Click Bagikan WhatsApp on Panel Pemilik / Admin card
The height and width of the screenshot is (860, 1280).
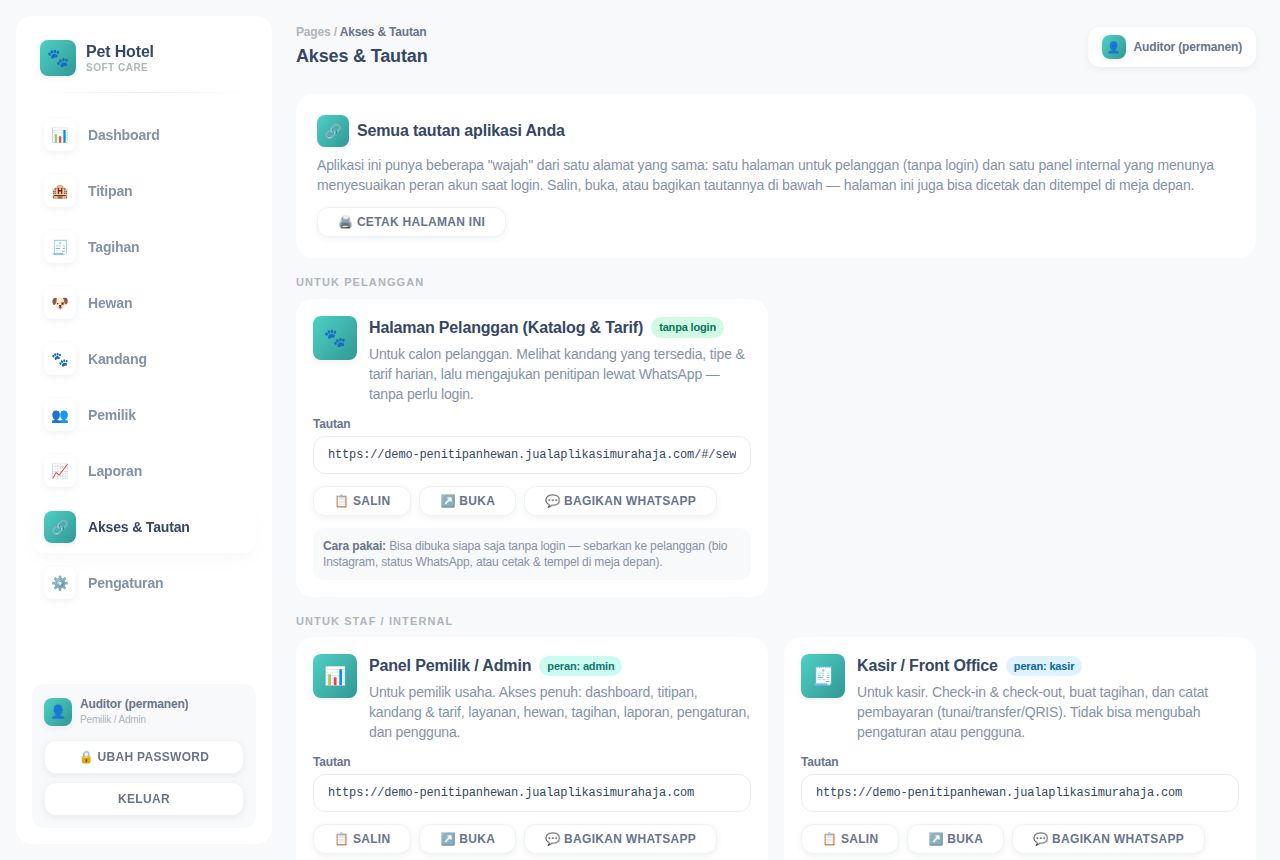tap(620, 839)
